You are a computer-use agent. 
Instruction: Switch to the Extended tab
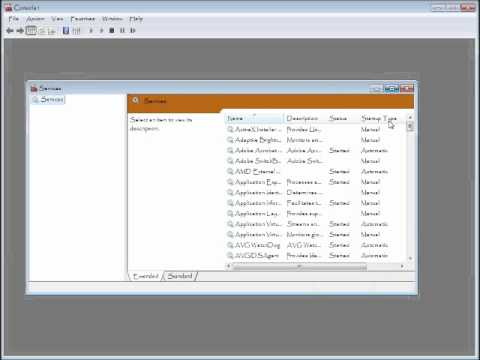pyautogui.click(x=146, y=276)
